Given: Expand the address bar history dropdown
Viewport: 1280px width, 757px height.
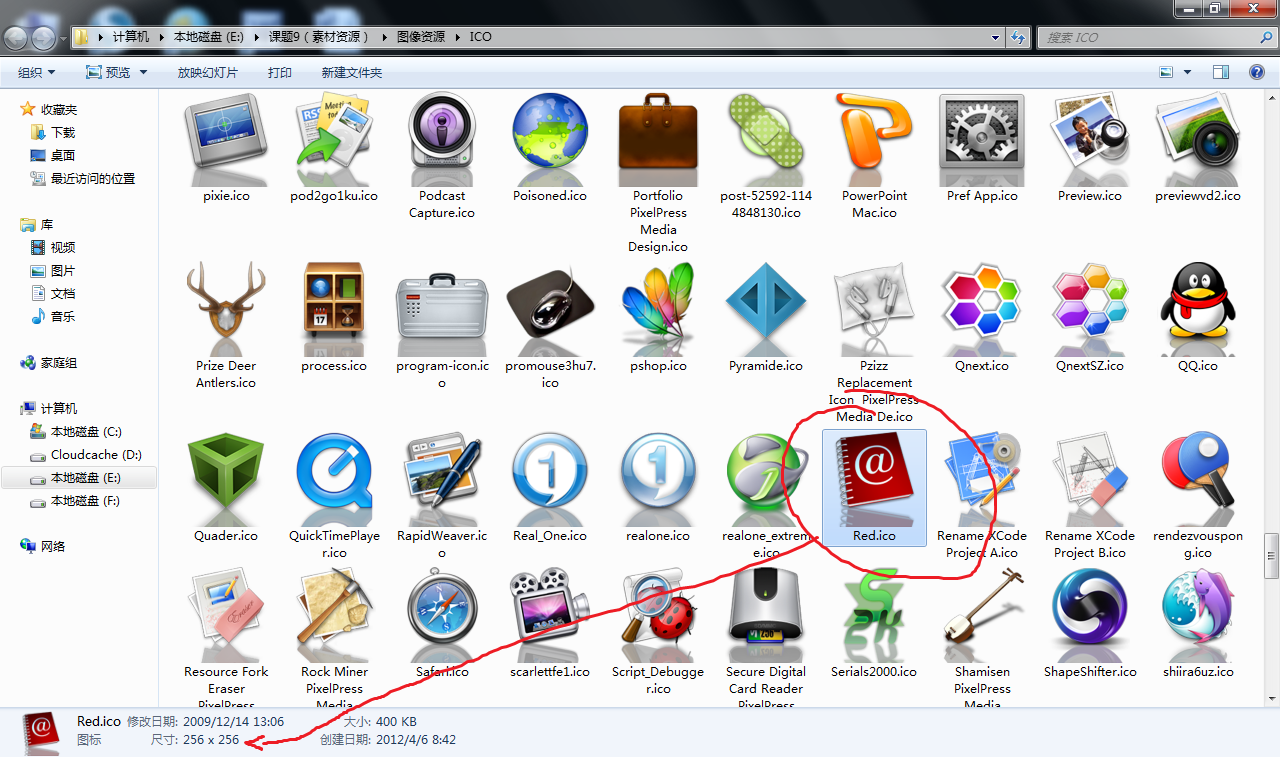Looking at the screenshot, I should pos(995,37).
